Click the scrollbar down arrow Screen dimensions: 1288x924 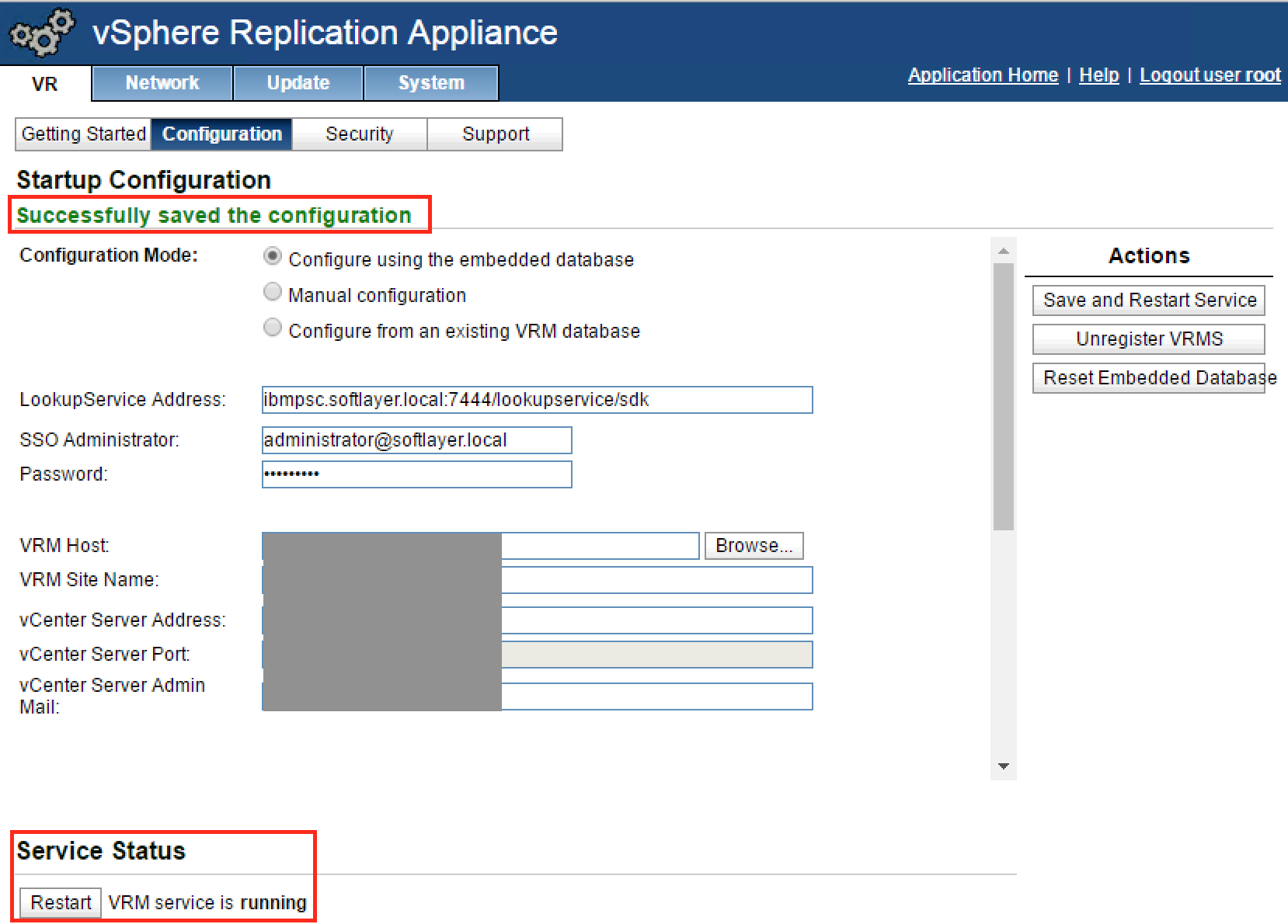[x=1004, y=766]
